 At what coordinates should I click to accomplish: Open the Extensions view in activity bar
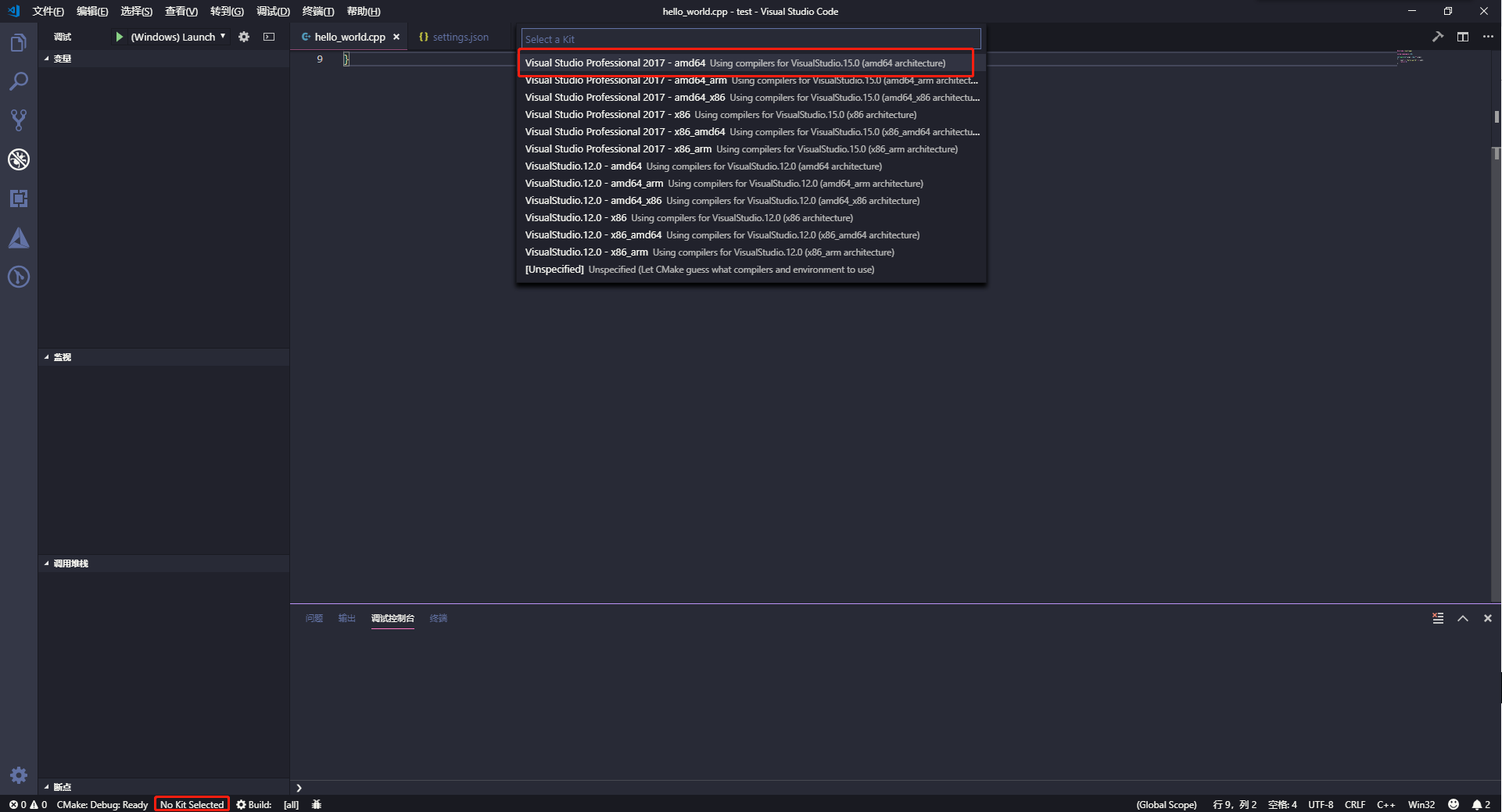pyautogui.click(x=19, y=199)
